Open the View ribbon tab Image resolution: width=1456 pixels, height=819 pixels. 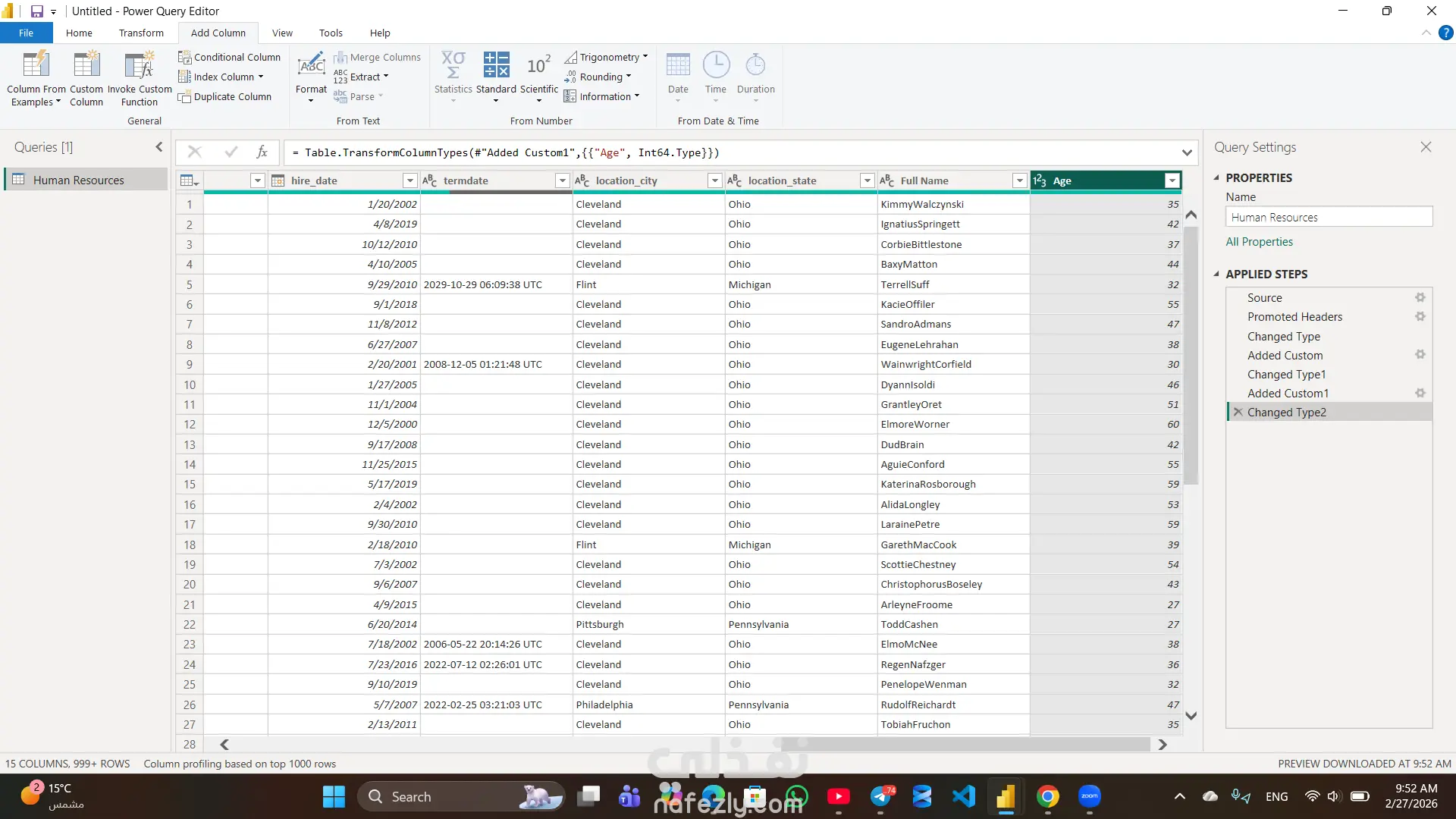282,33
